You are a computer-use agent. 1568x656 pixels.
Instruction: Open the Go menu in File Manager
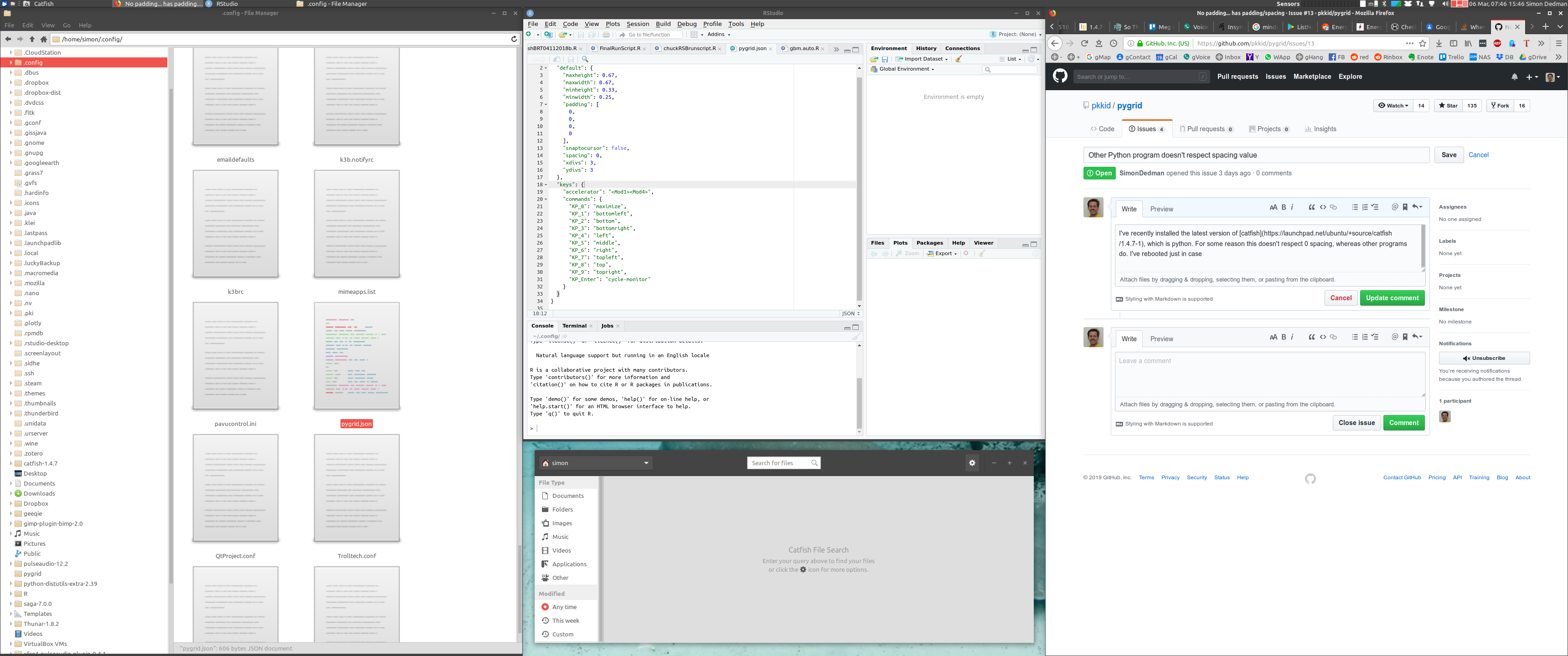pos(67,26)
